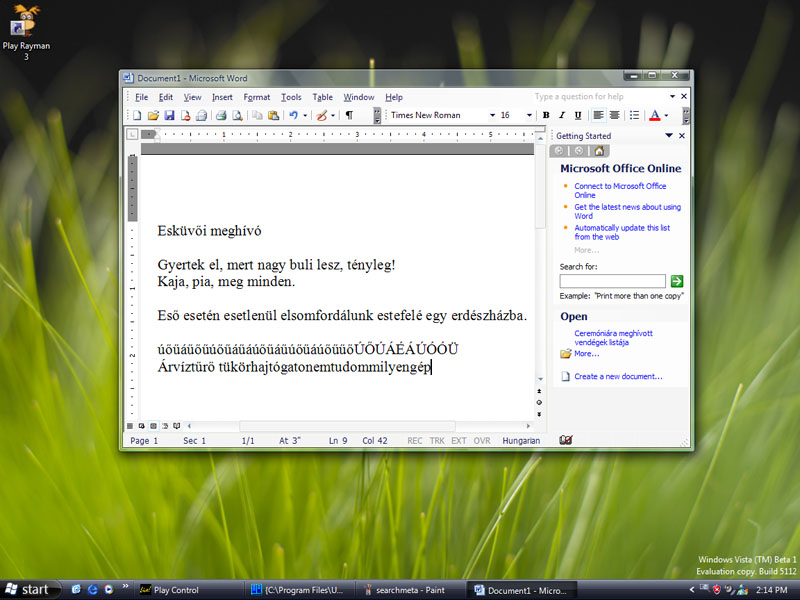Viewport: 800px width, 600px height.
Task: Open the font size dropdown arrow
Action: pyautogui.click(x=529, y=115)
